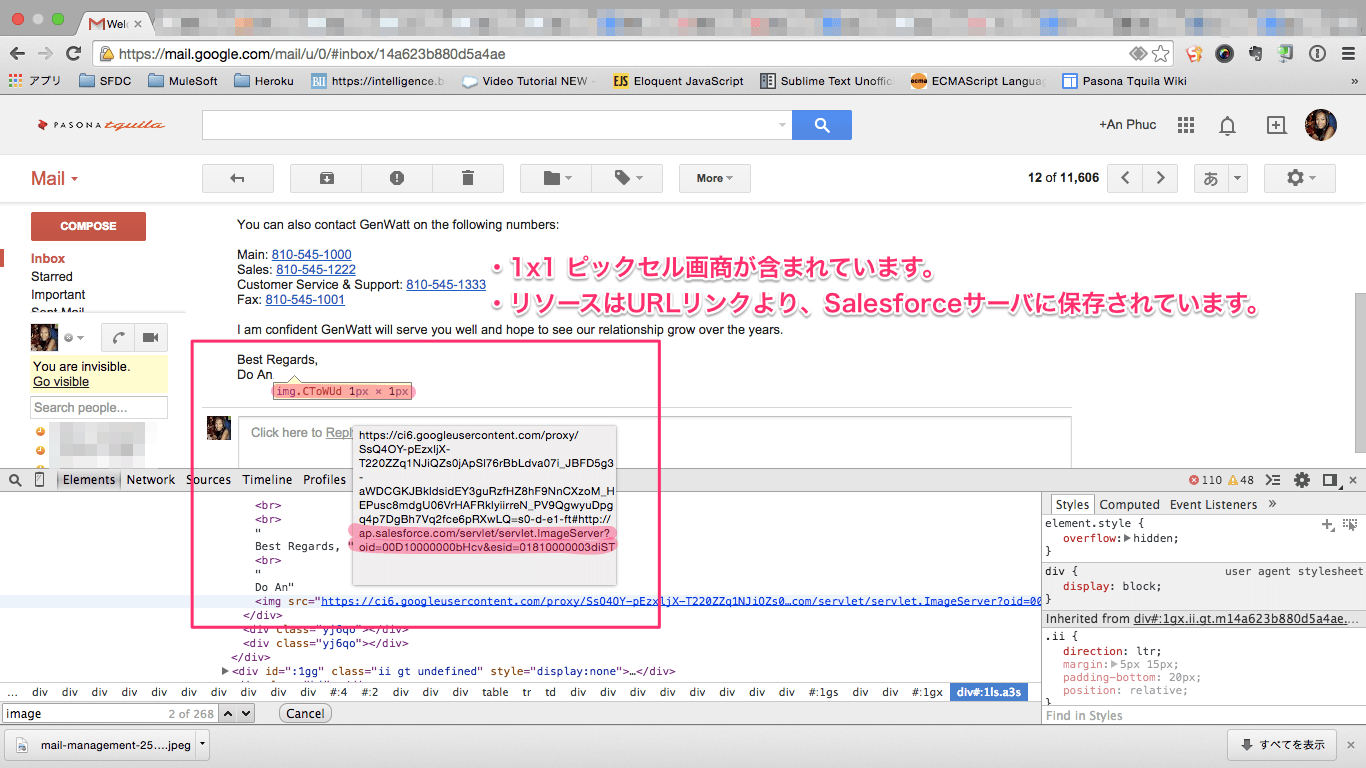The width and height of the screenshot is (1366, 768).
Task: Open download item options arrow
Action: (203, 744)
